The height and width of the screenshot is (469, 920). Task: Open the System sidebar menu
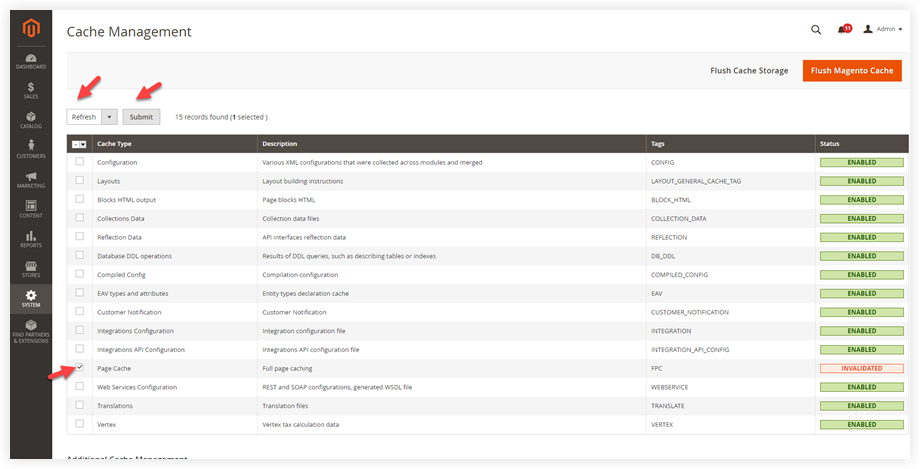tap(31, 299)
